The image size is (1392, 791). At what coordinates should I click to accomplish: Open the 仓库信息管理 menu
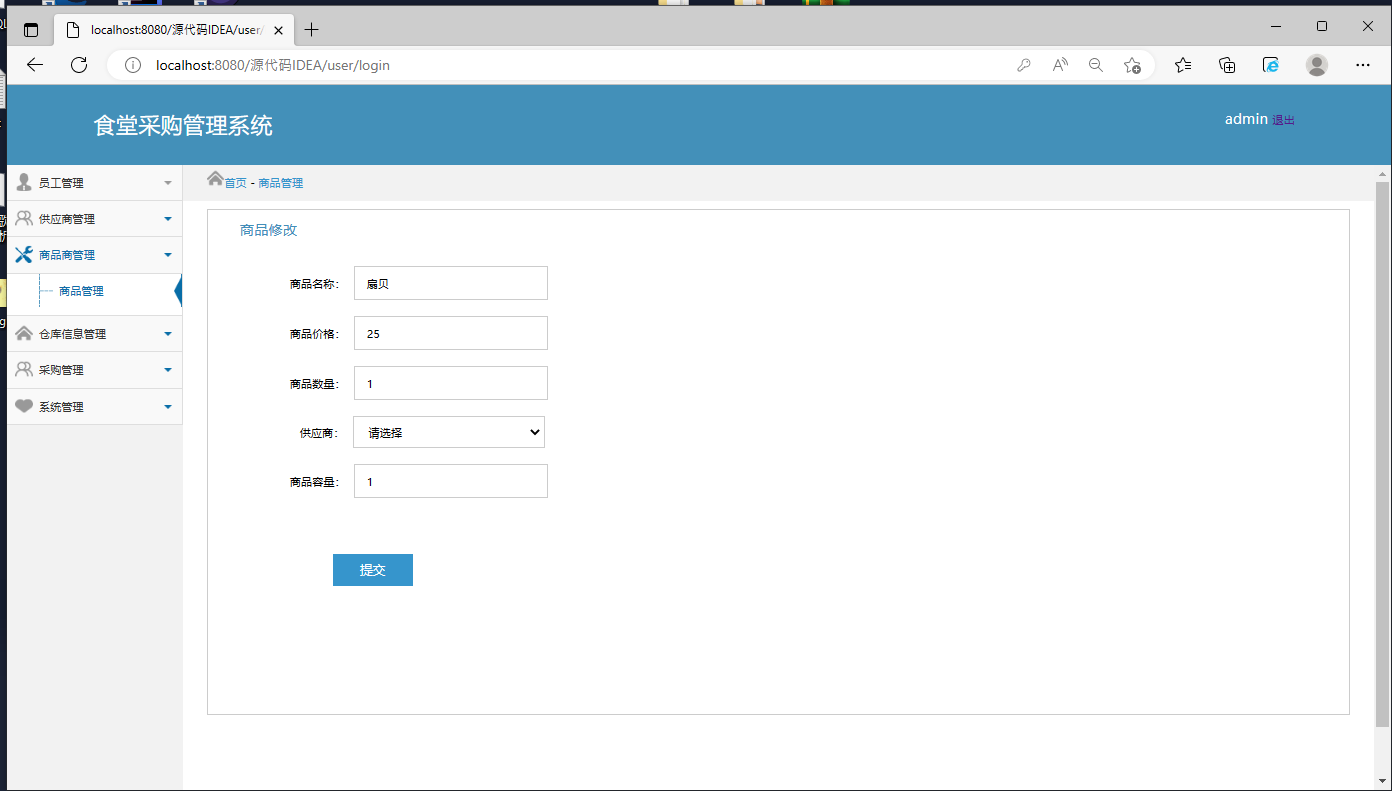tap(94, 334)
